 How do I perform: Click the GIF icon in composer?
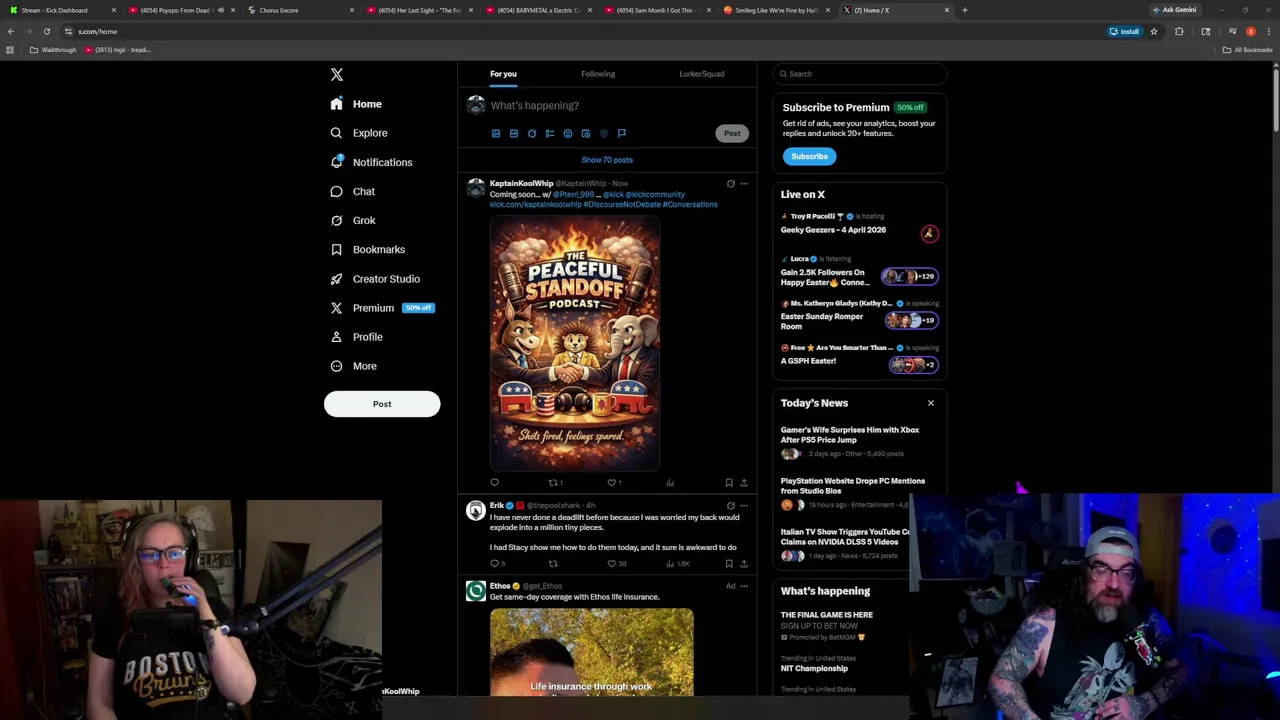pos(514,133)
